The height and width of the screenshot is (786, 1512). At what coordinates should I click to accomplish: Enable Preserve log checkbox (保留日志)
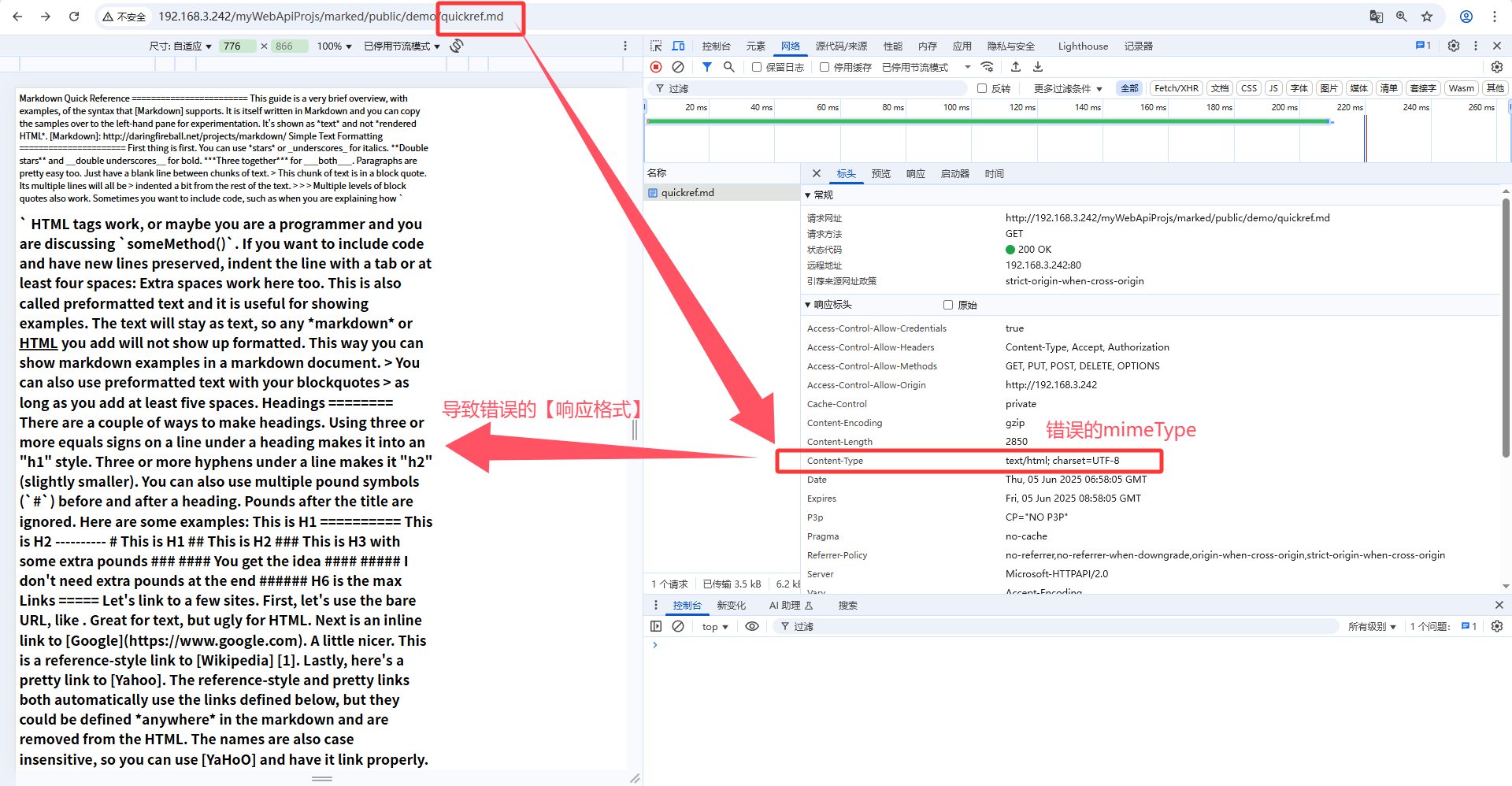pos(757,67)
